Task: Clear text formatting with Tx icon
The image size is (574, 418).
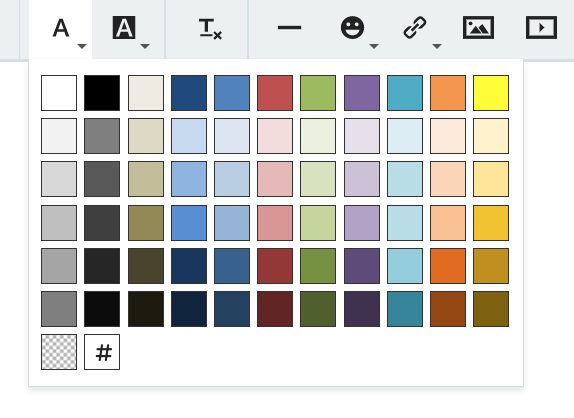Action: click(210, 29)
